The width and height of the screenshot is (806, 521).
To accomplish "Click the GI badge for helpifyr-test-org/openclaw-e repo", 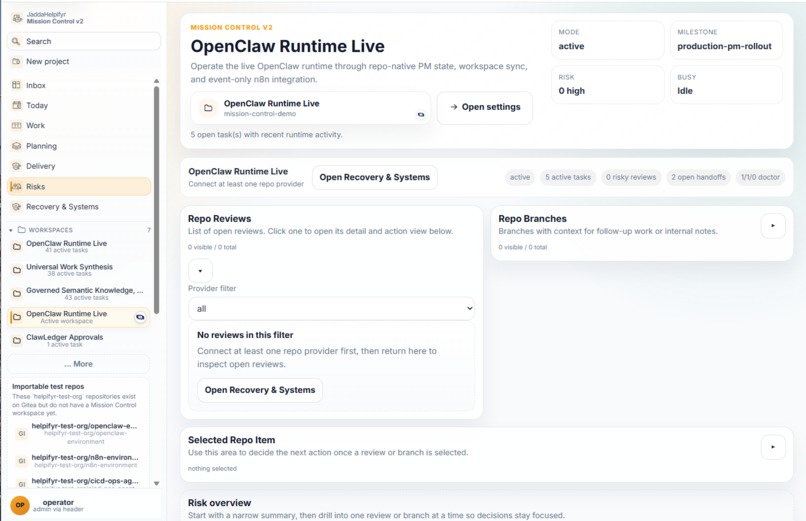I will pyautogui.click(x=22, y=433).
